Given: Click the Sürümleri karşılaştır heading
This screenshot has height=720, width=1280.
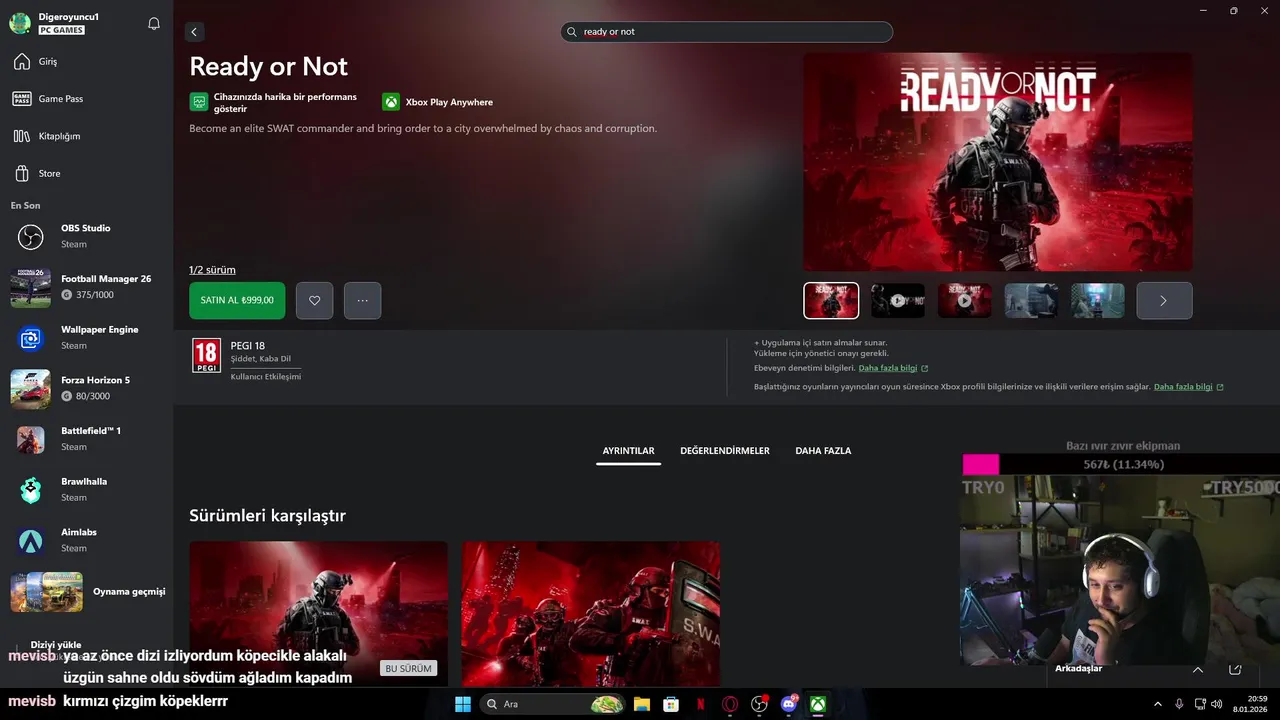Looking at the screenshot, I should tap(267, 516).
